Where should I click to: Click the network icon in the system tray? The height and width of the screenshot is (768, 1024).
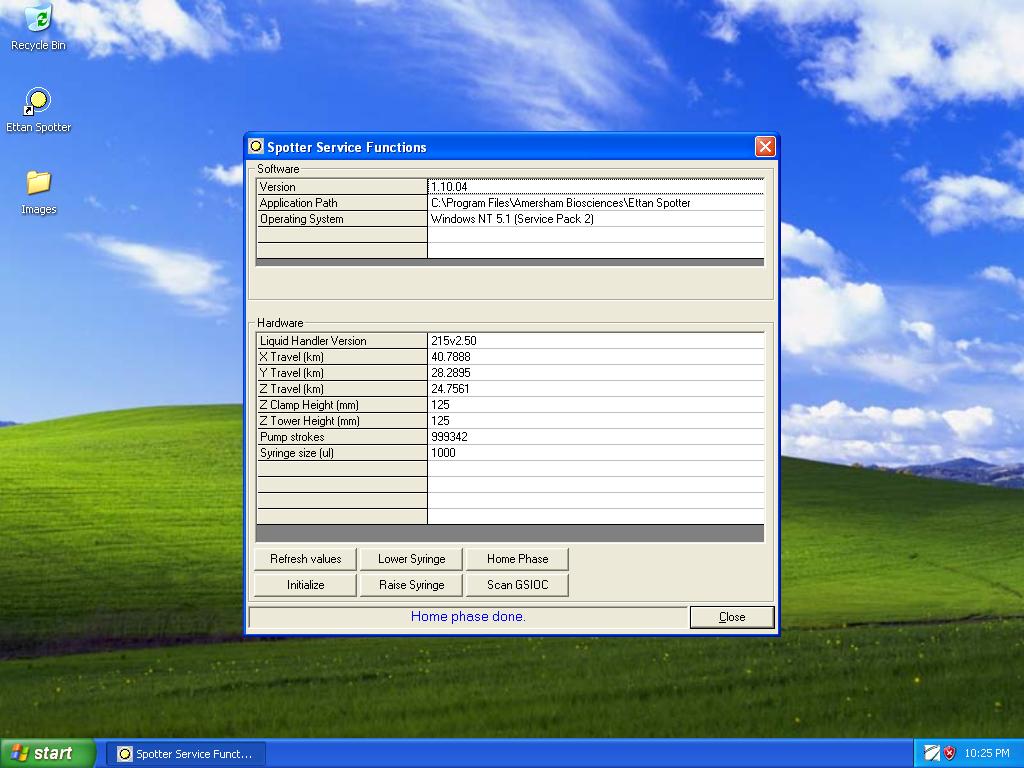932,752
